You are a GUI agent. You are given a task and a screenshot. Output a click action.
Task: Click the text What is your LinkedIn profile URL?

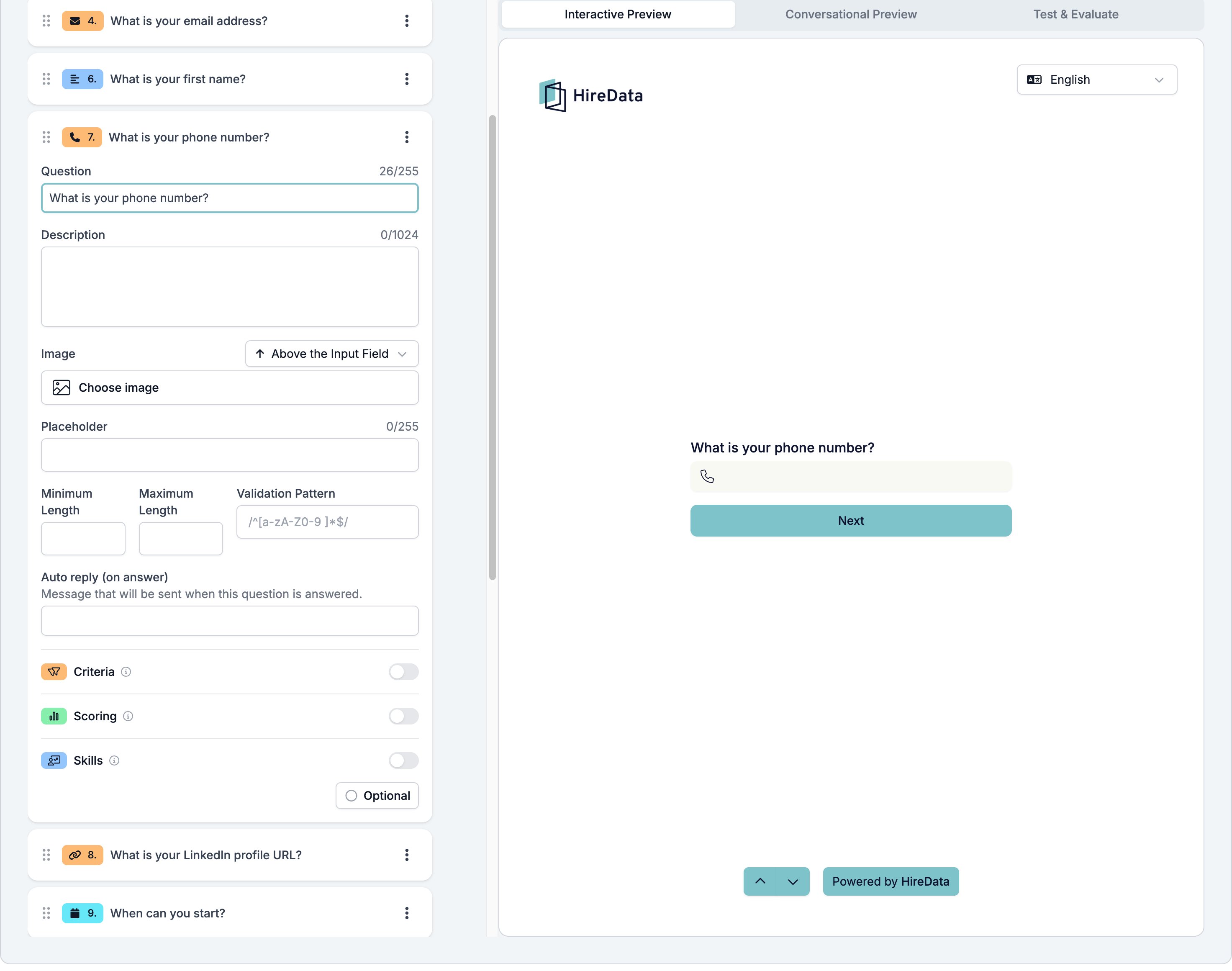coord(206,855)
